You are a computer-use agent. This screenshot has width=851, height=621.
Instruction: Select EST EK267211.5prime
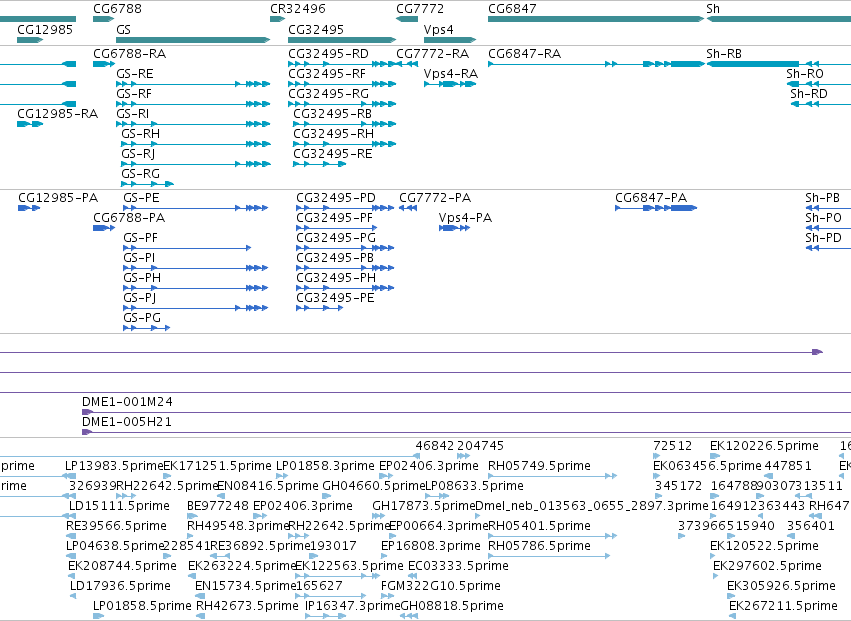tap(733, 616)
